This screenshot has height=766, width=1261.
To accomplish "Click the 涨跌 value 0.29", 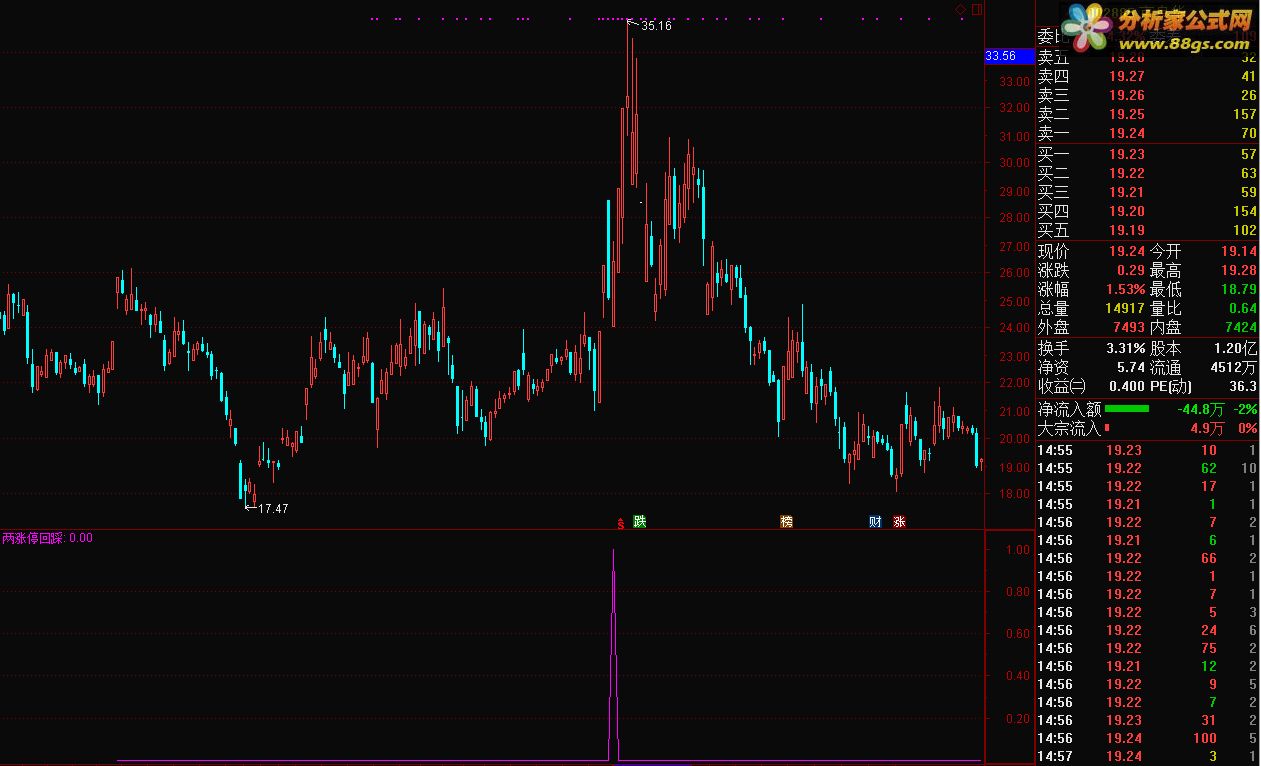I will click(1131, 270).
